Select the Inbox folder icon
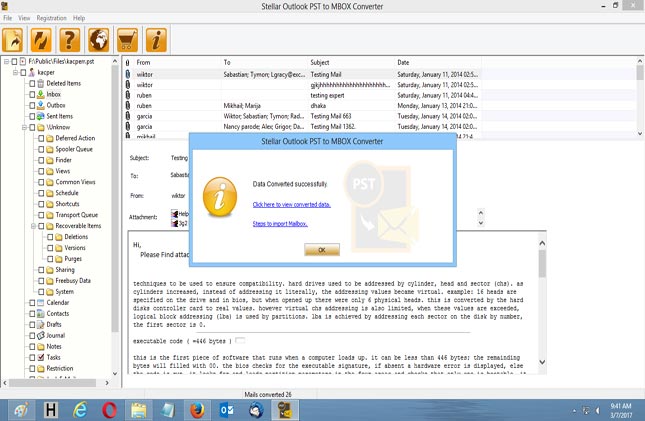 41,94
